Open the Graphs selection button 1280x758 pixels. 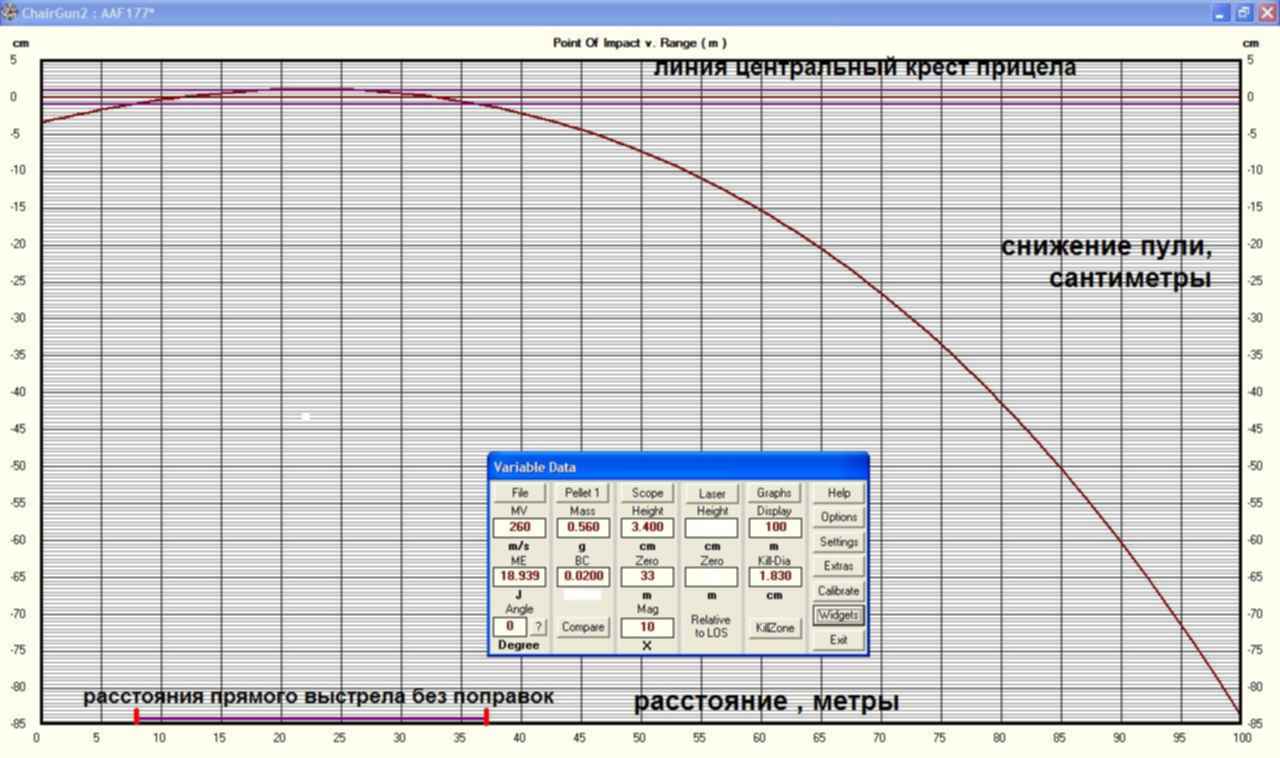[774, 493]
